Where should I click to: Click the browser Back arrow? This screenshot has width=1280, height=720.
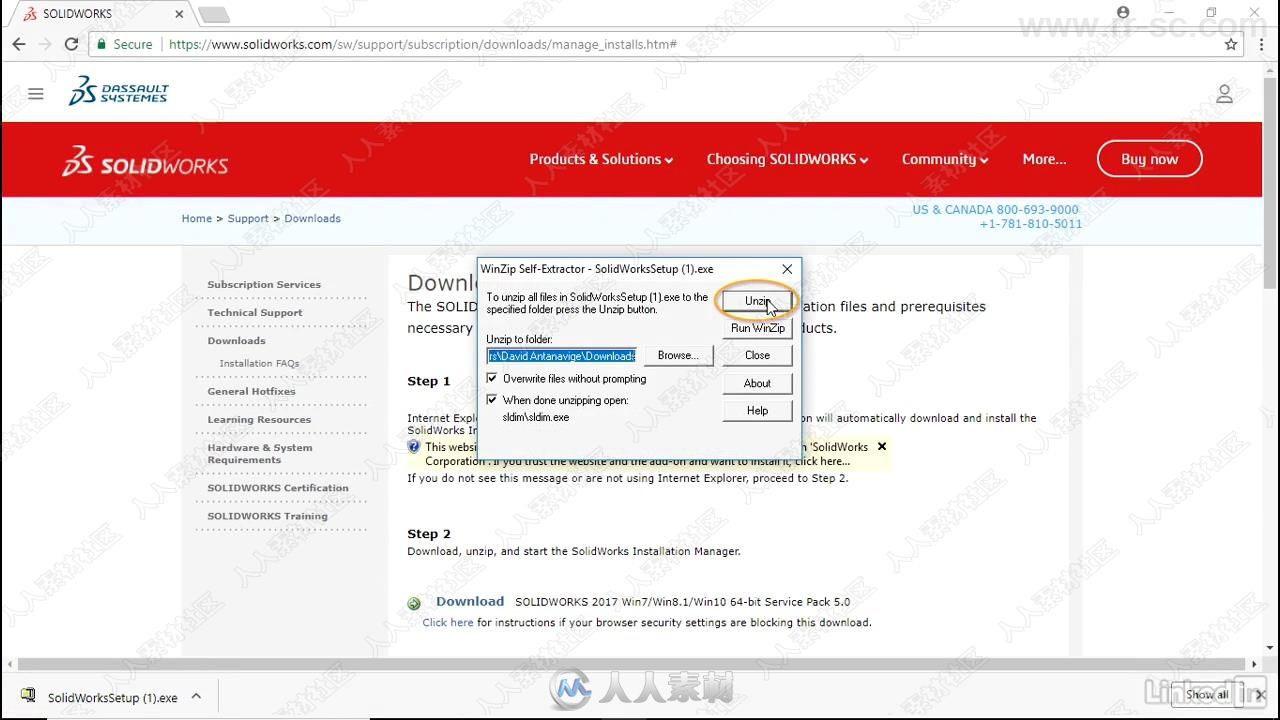(18, 44)
